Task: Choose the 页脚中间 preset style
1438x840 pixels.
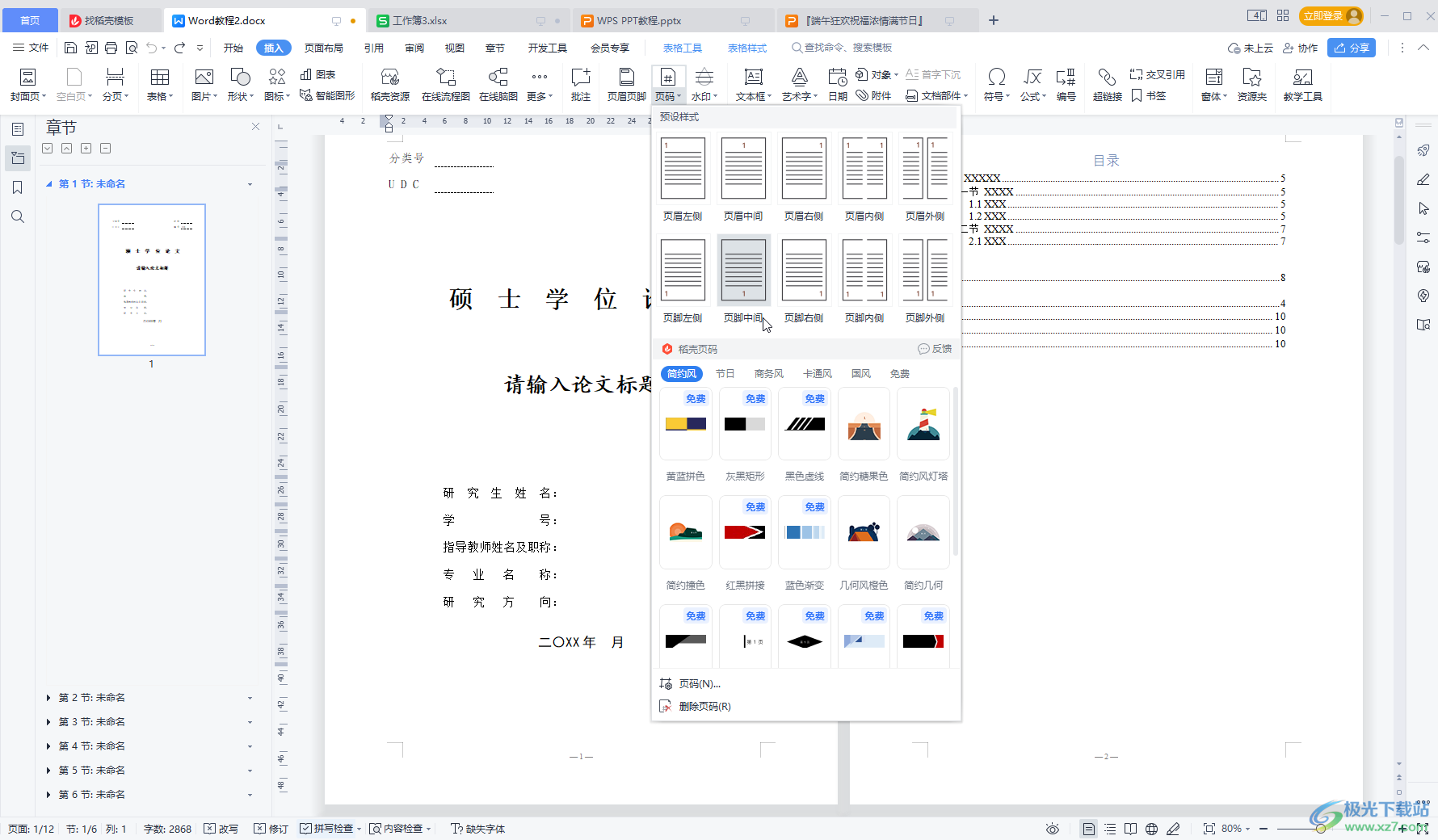Action: coord(743,279)
